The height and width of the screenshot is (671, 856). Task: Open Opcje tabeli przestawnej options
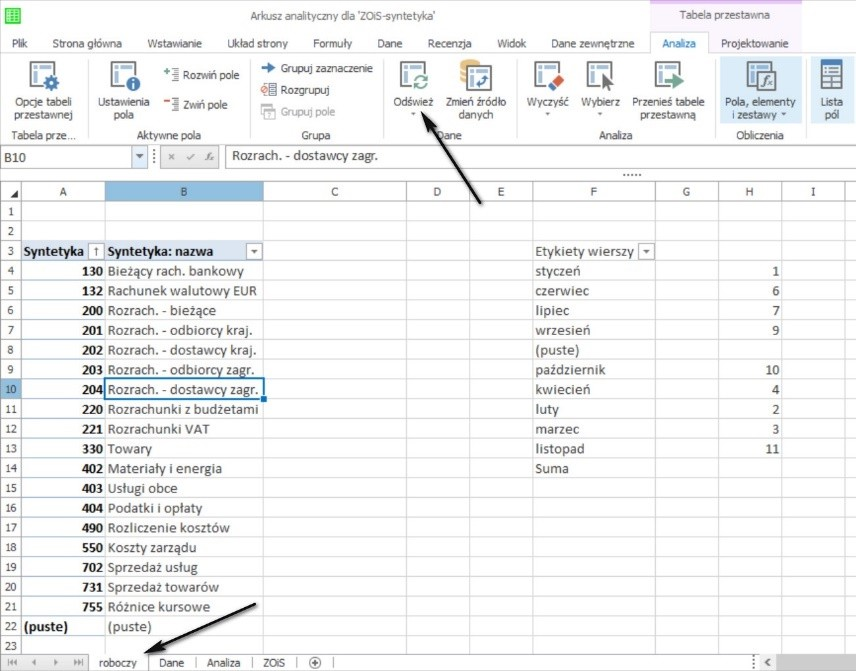click(x=43, y=91)
